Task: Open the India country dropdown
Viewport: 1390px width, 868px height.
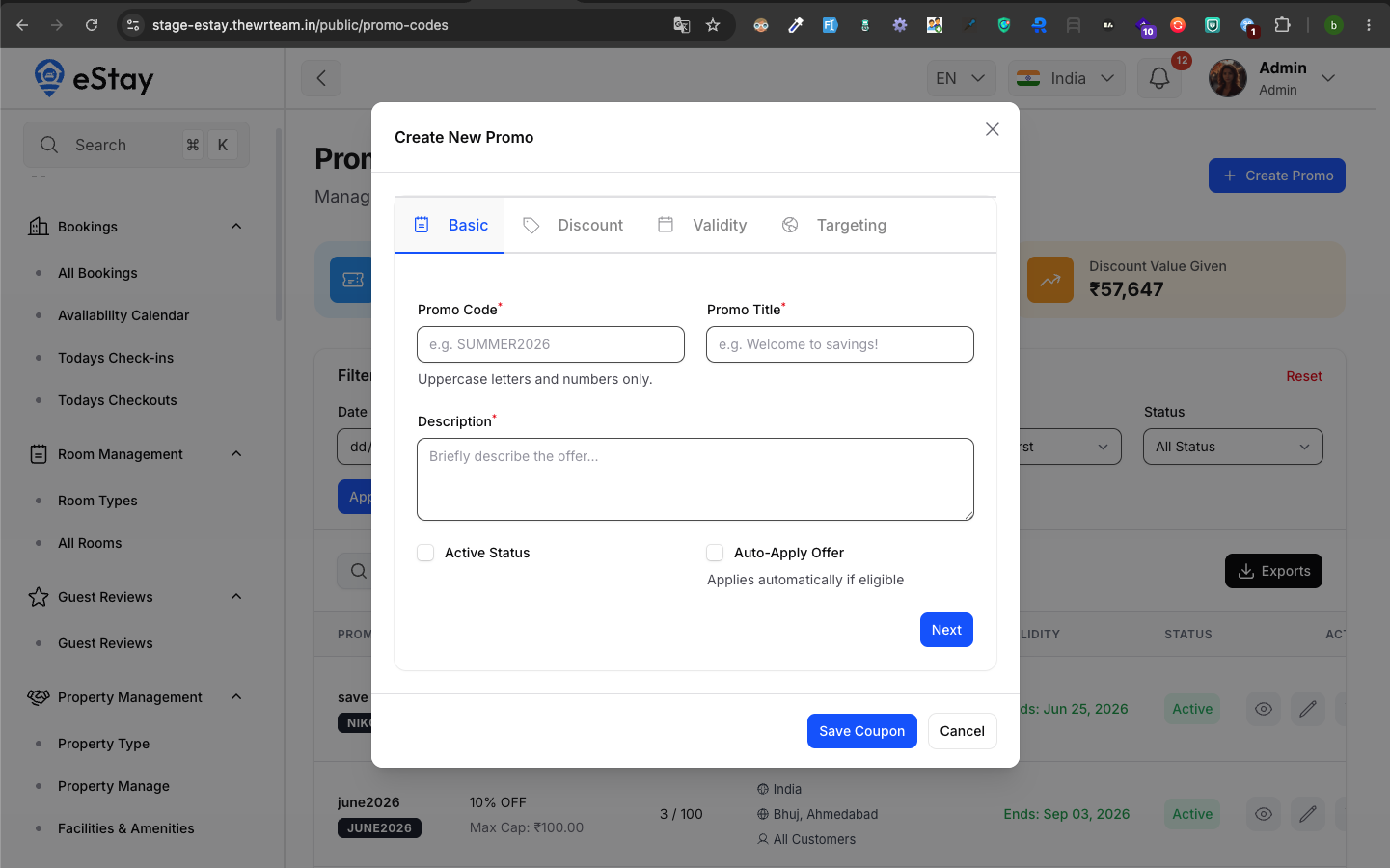Action: [x=1066, y=78]
